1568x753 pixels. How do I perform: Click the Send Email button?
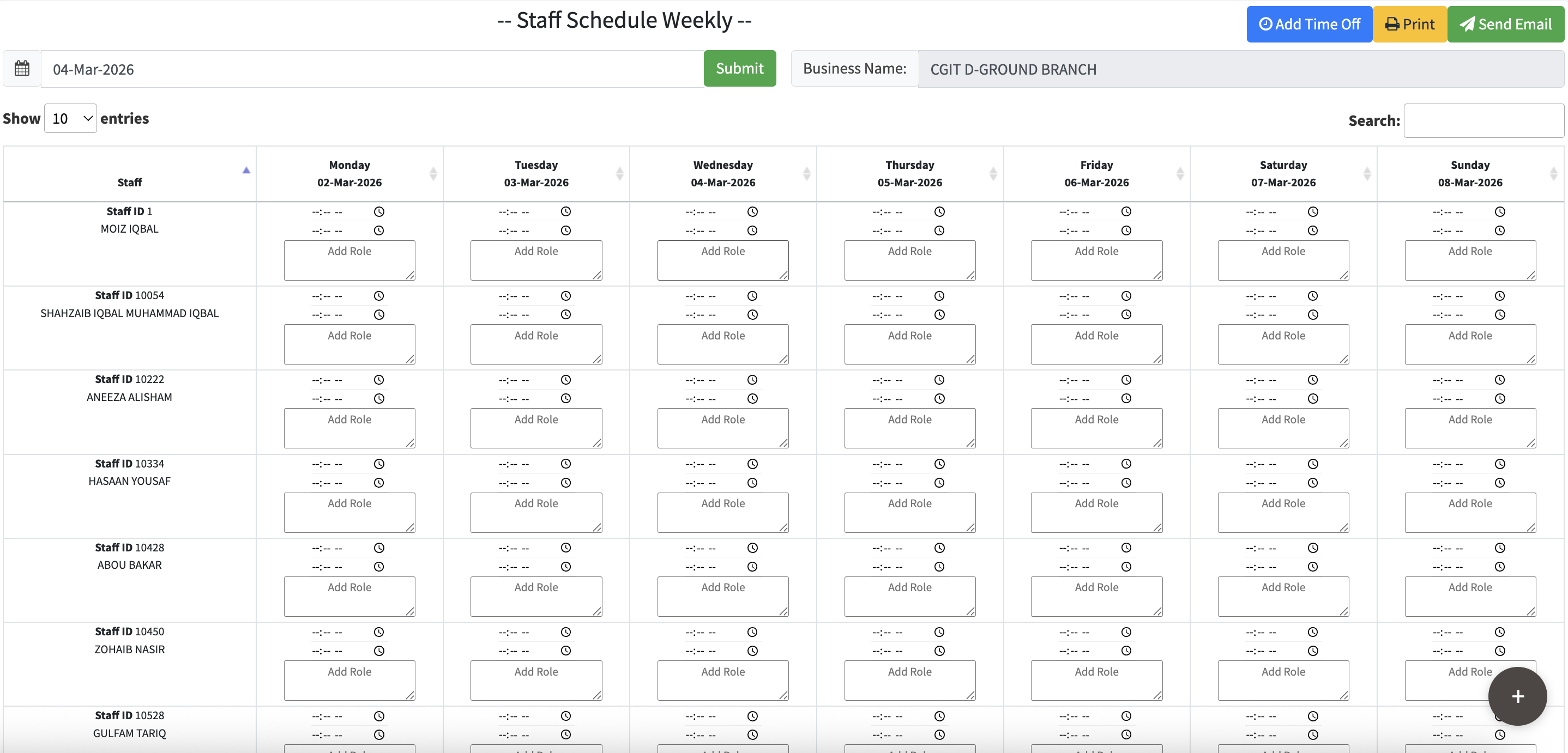click(x=1505, y=25)
